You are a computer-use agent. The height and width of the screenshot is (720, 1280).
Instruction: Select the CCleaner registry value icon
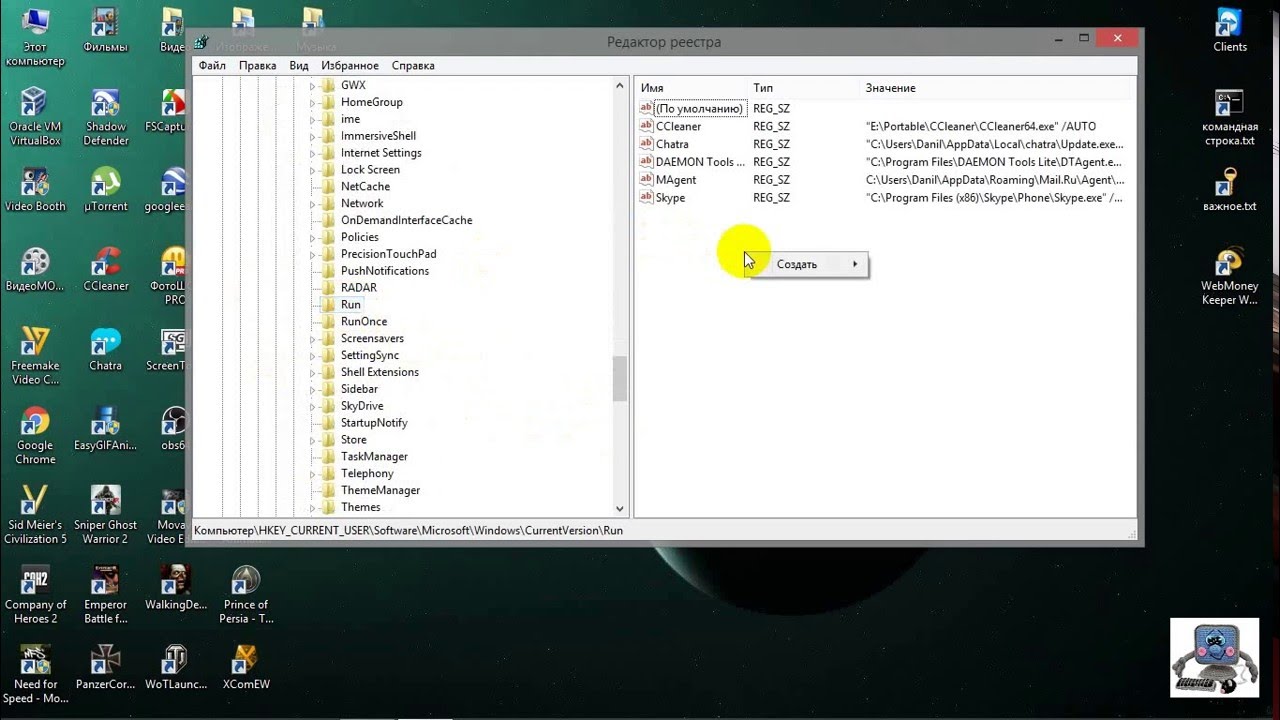pyautogui.click(x=646, y=126)
